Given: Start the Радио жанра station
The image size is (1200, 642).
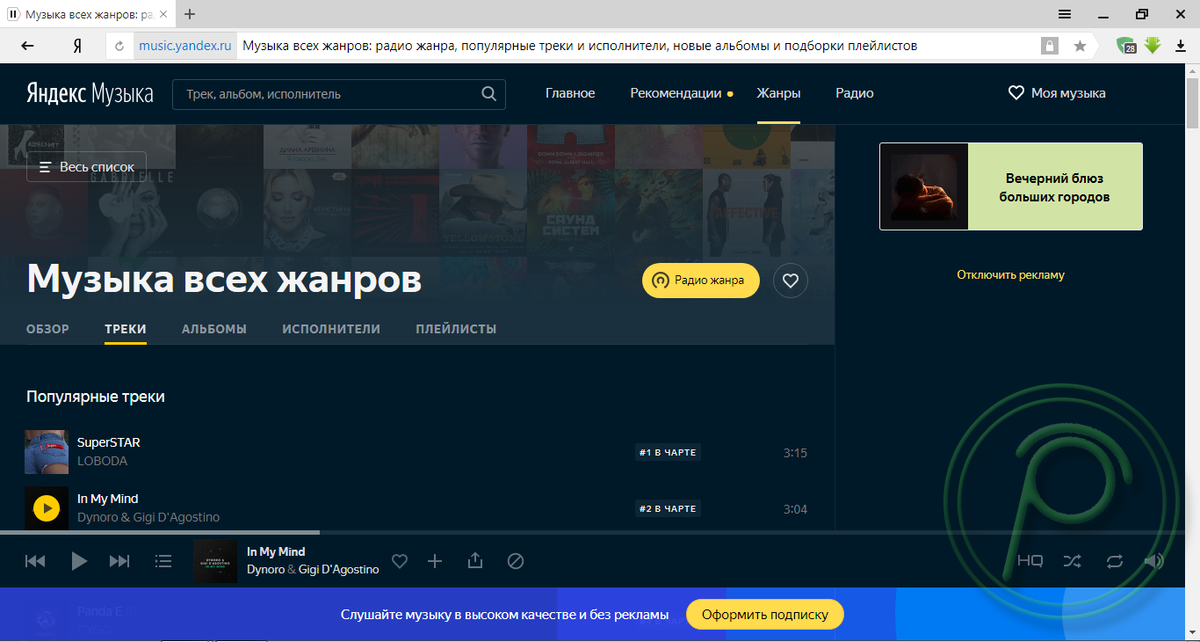Looking at the screenshot, I should pyautogui.click(x=701, y=281).
